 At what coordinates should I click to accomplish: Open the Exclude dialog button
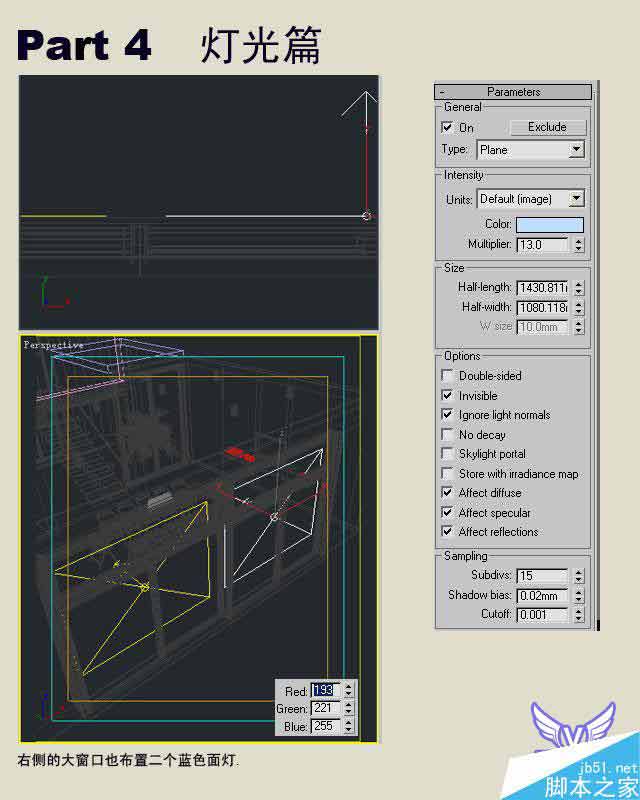[548, 127]
